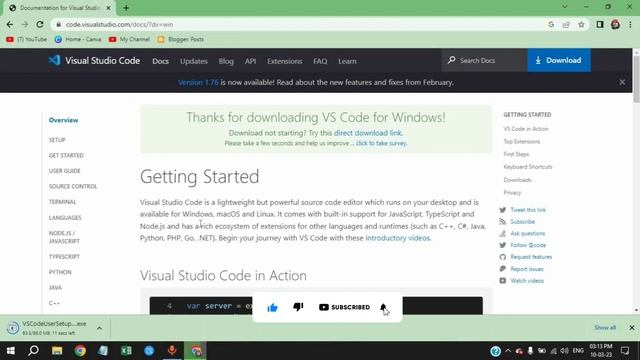Open the introductory videos link
Viewport: 640px width, 360px height.
[398, 238]
